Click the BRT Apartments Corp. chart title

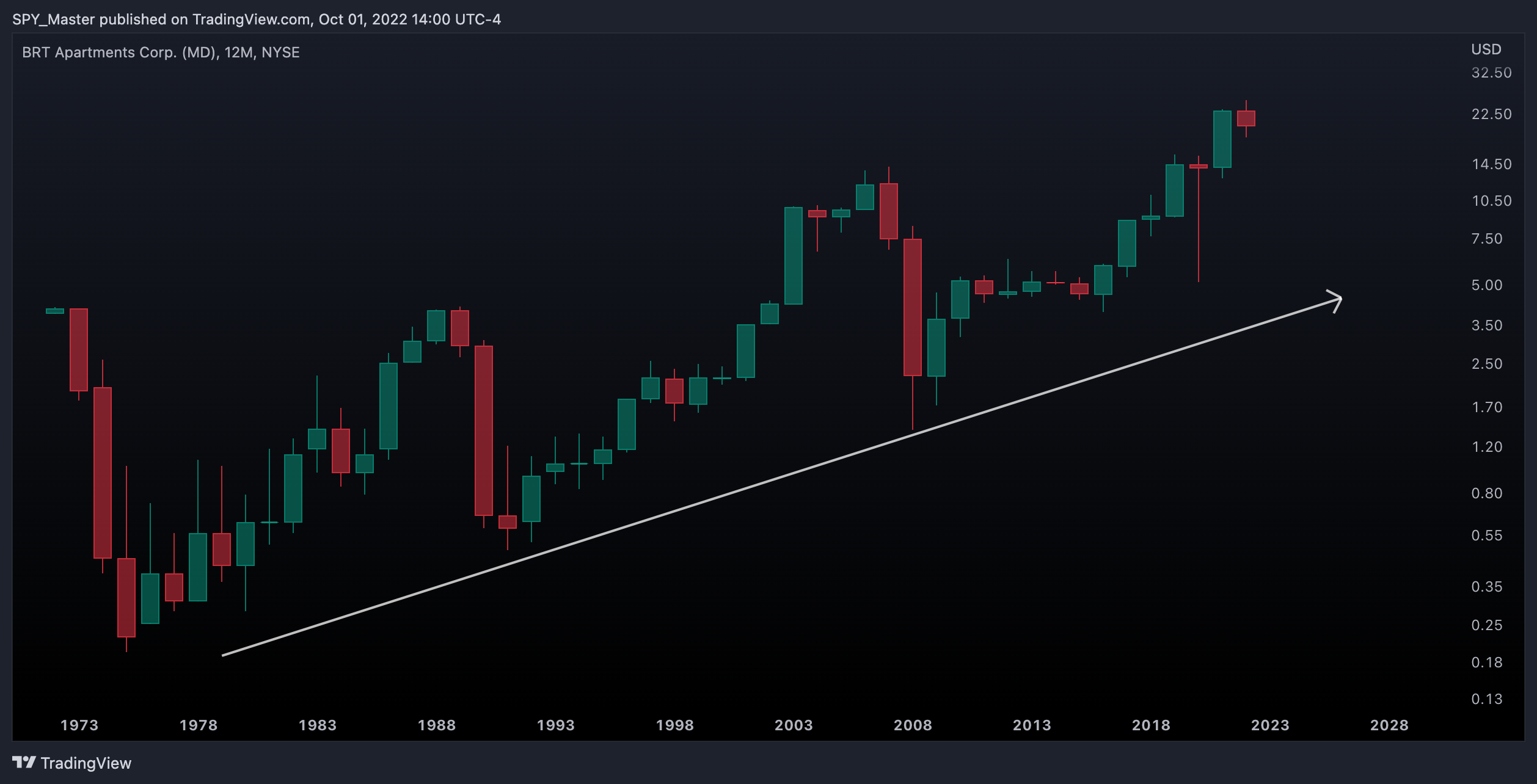coord(161,53)
